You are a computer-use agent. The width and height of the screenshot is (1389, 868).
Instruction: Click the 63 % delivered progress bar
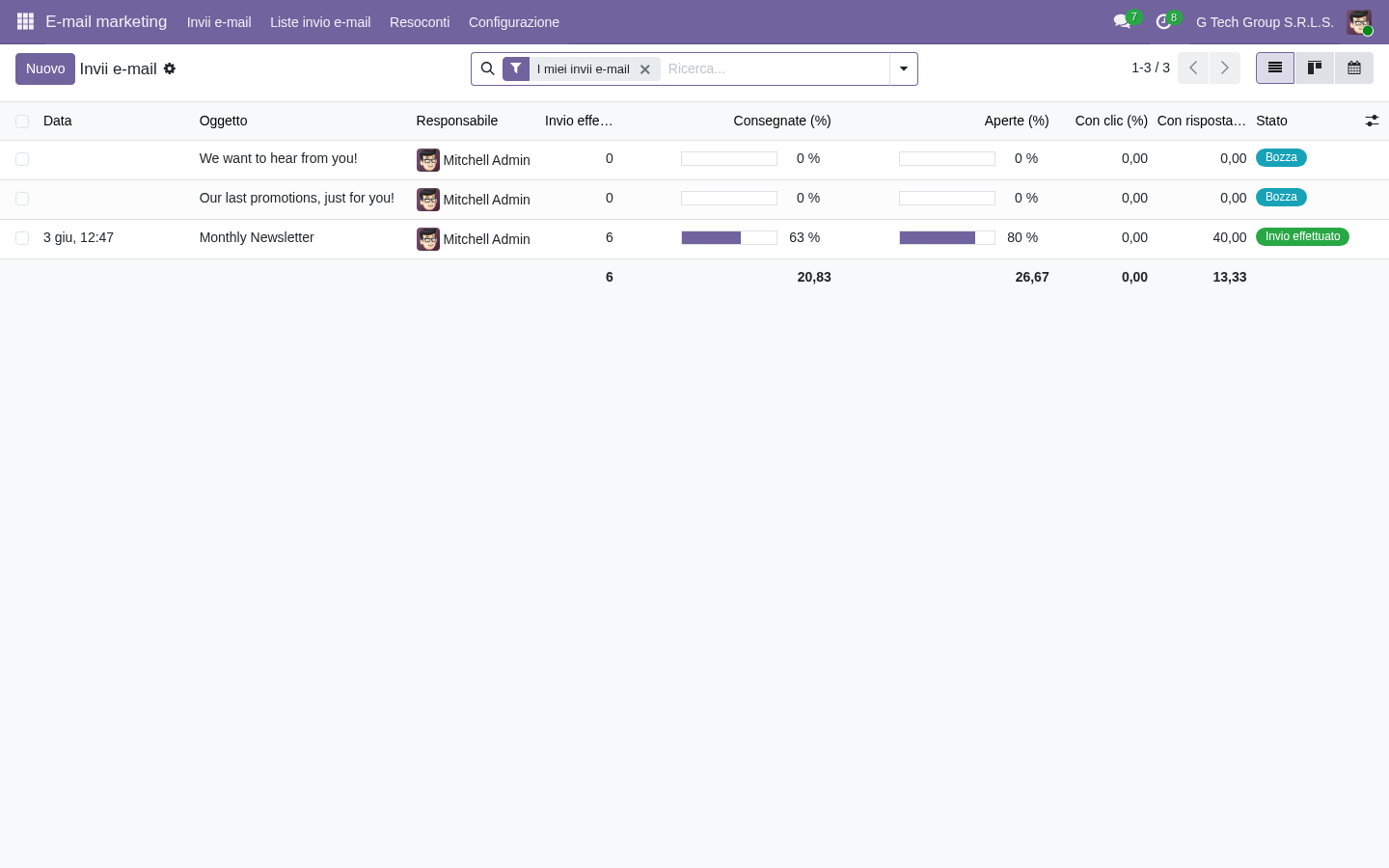pos(729,237)
